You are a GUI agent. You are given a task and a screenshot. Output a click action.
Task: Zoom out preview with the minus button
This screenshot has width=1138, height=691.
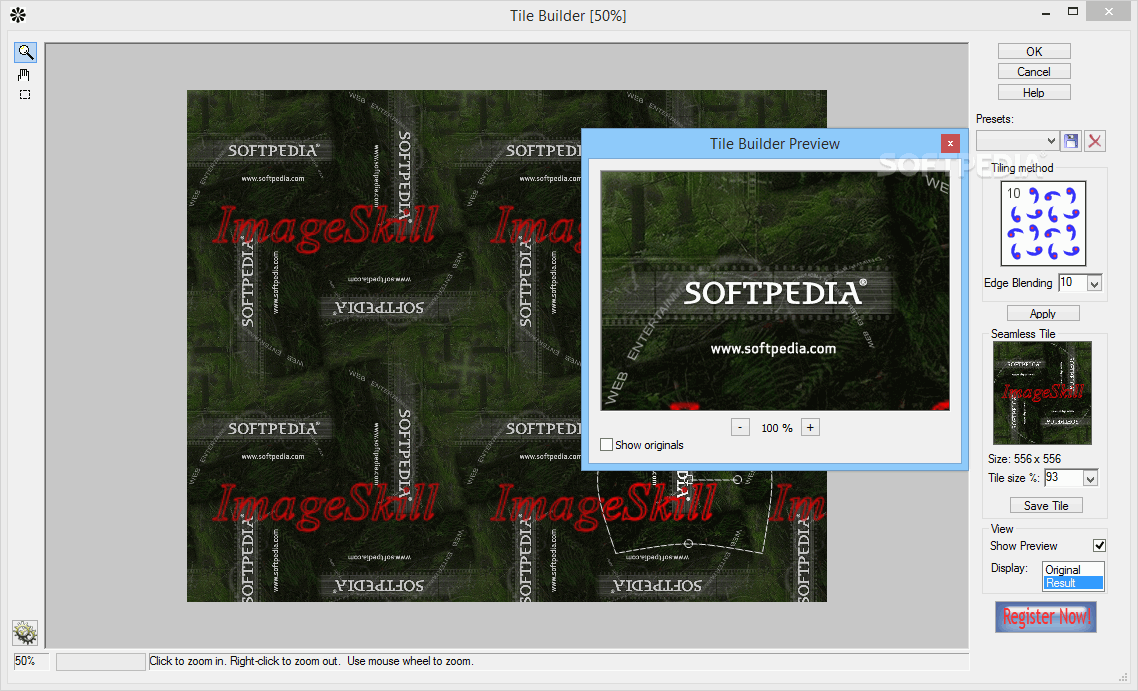pos(740,428)
